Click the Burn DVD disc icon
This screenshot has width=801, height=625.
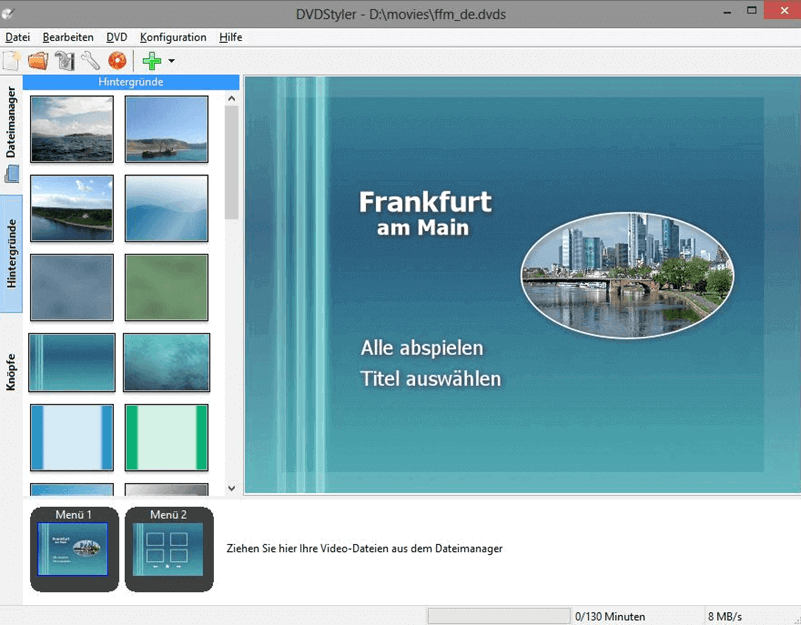coord(117,61)
